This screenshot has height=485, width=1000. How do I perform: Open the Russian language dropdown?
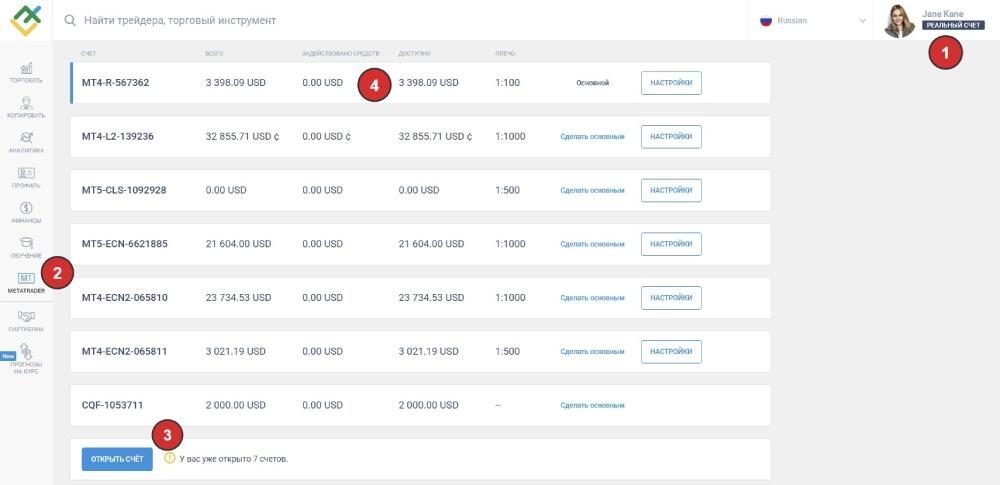813,20
